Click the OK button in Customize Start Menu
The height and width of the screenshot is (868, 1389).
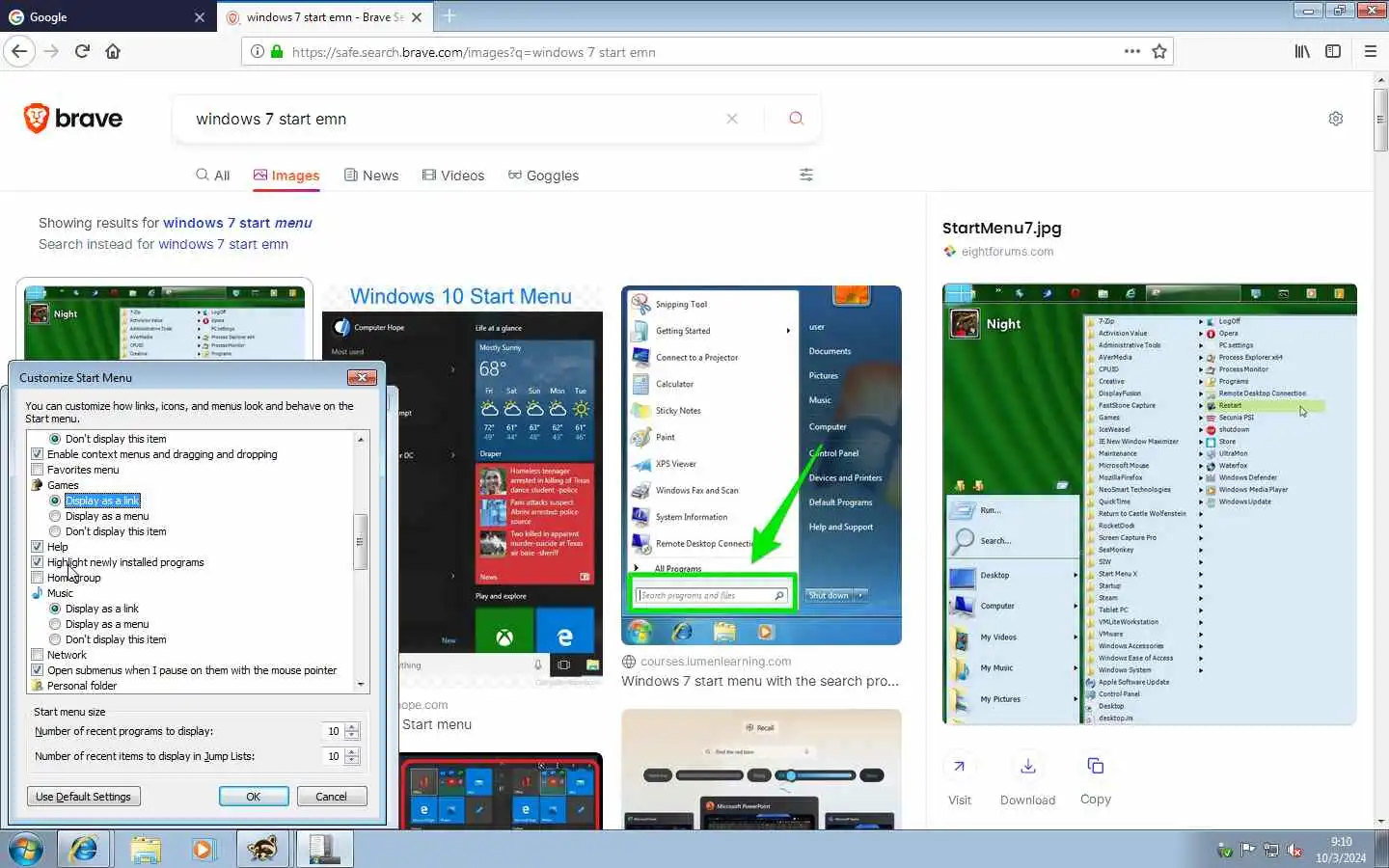[x=254, y=797]
